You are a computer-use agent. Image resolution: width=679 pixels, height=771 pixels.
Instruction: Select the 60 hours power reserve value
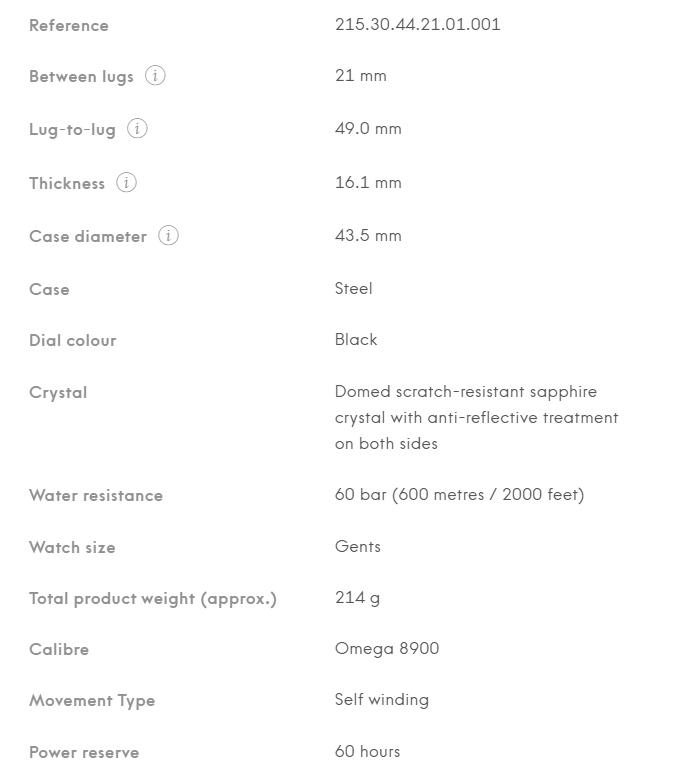[367, 752]
